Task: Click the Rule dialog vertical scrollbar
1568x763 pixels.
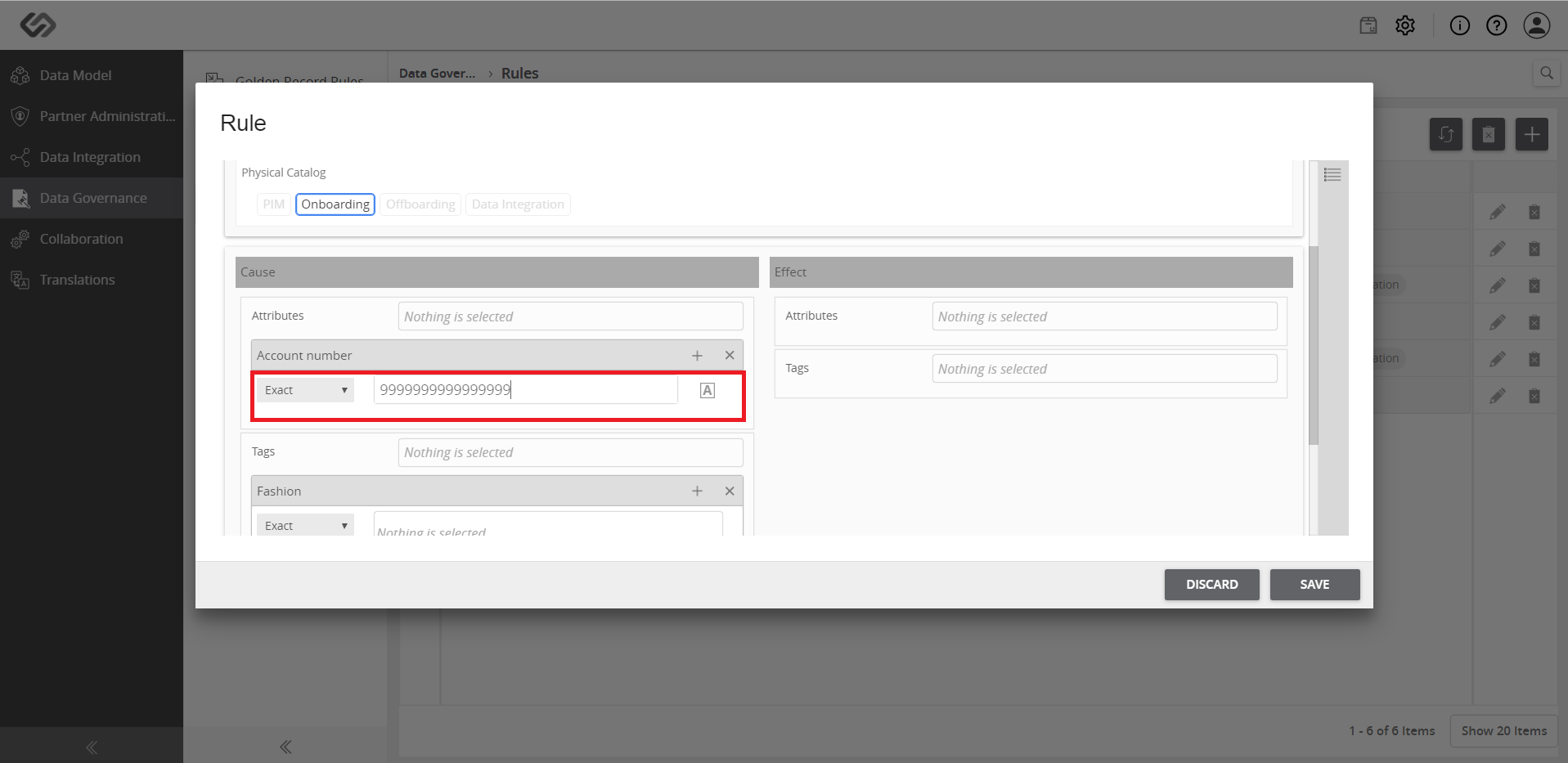Action: point(1314,345)
